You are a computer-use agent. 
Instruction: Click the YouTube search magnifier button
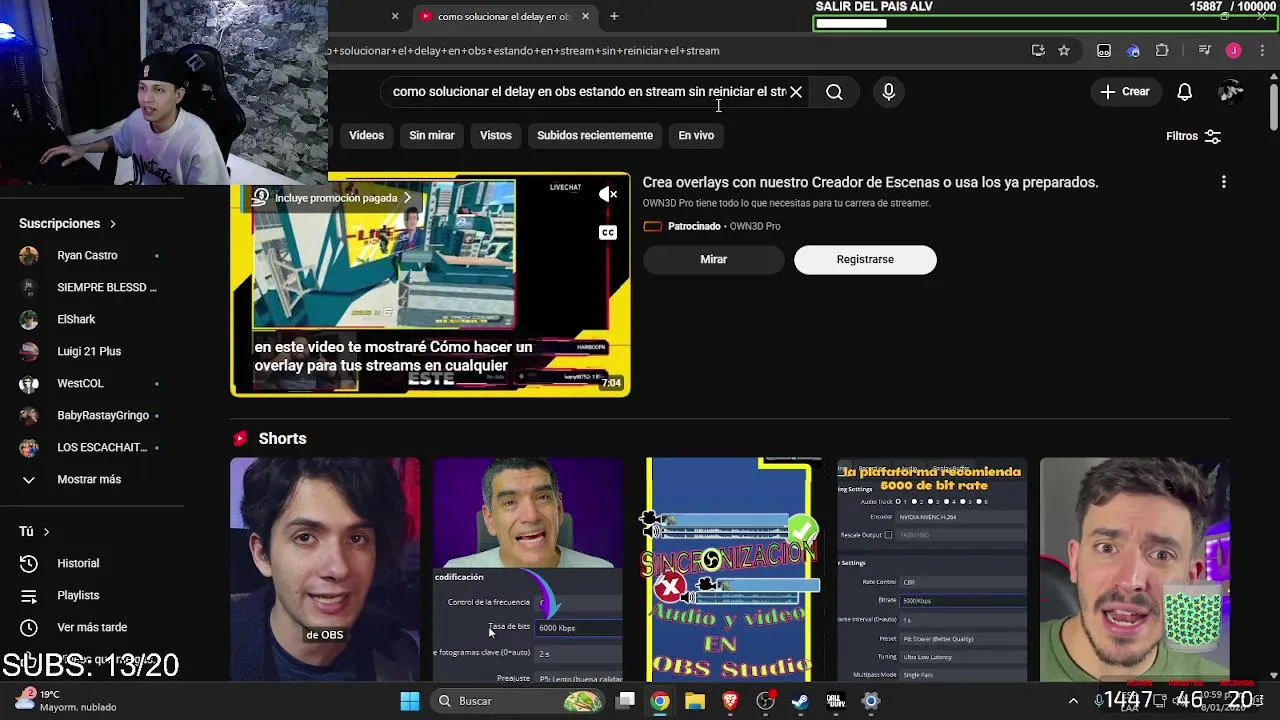(x=834, y=92)
